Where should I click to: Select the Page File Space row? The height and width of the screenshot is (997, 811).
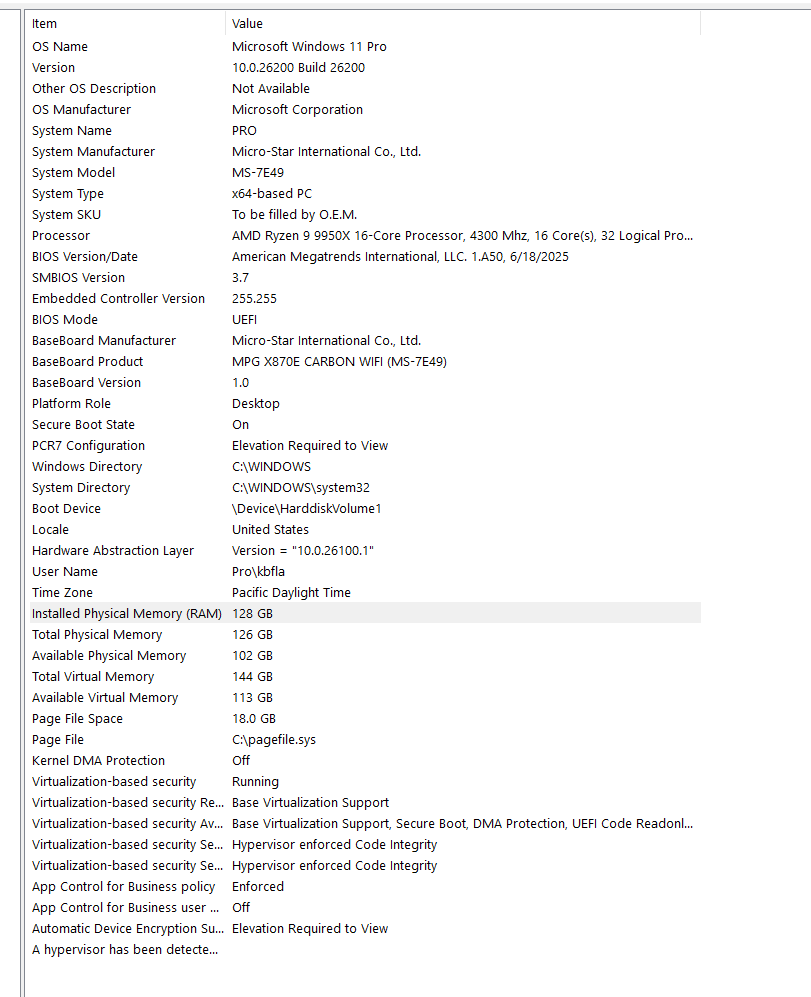(365, 718)
